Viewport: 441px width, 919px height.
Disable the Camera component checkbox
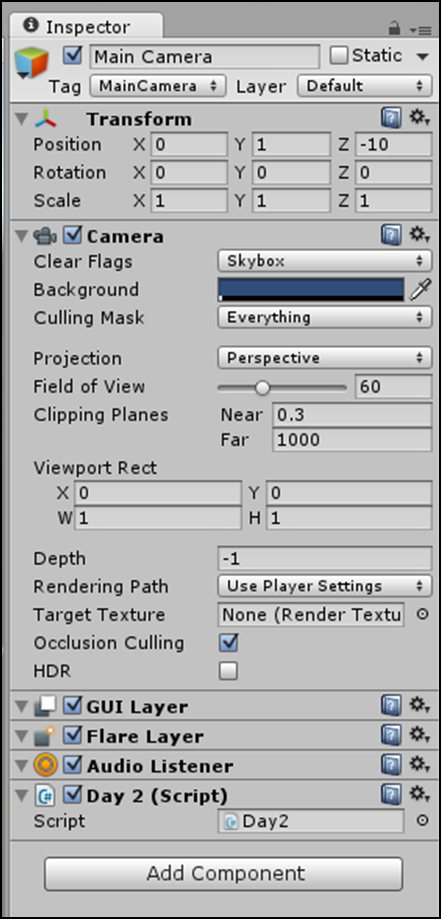pos(72,236)
